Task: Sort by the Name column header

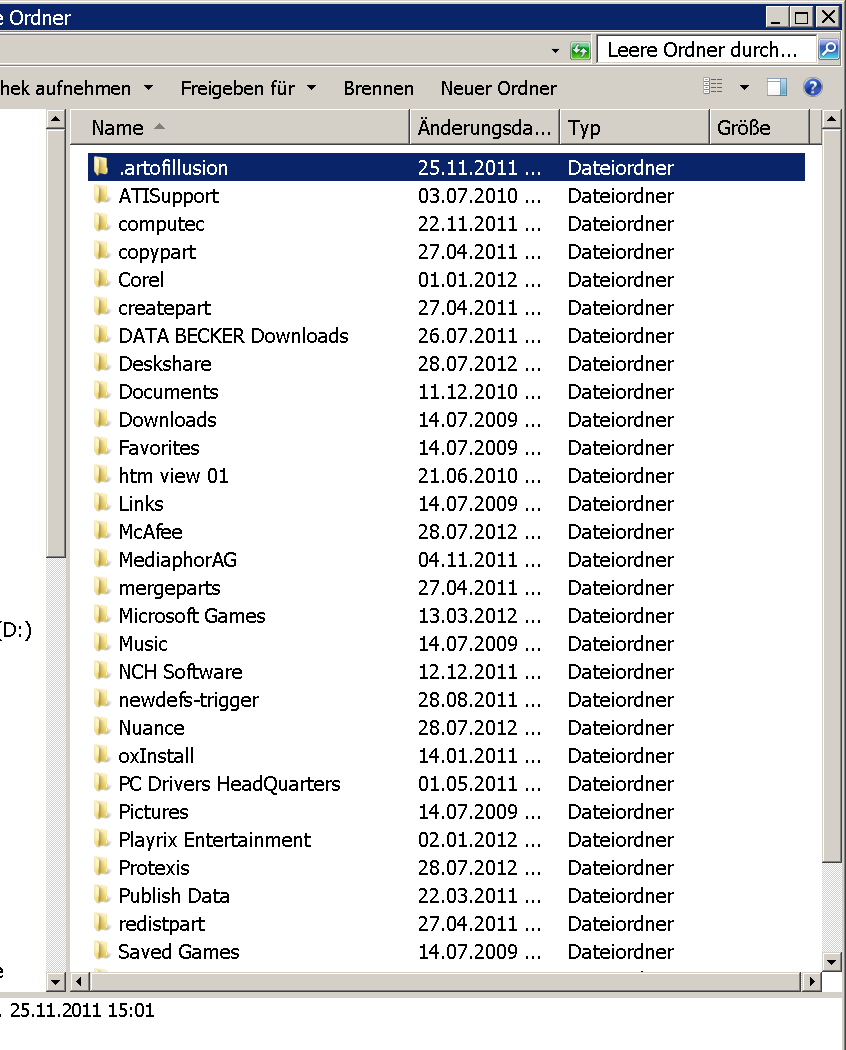Action: point(240,127)
